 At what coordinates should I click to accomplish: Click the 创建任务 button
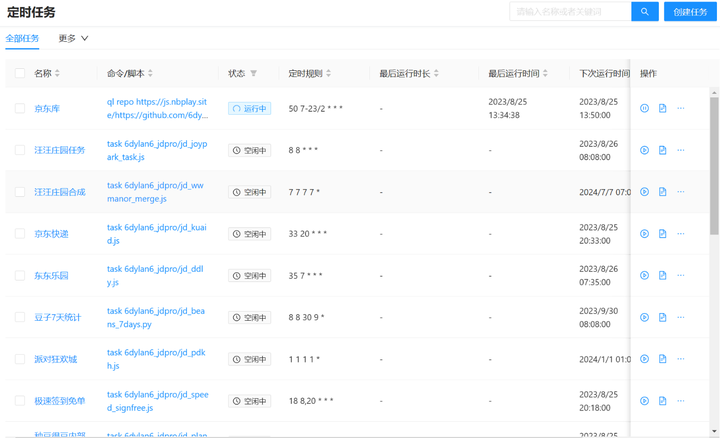[x=690, y=11]
